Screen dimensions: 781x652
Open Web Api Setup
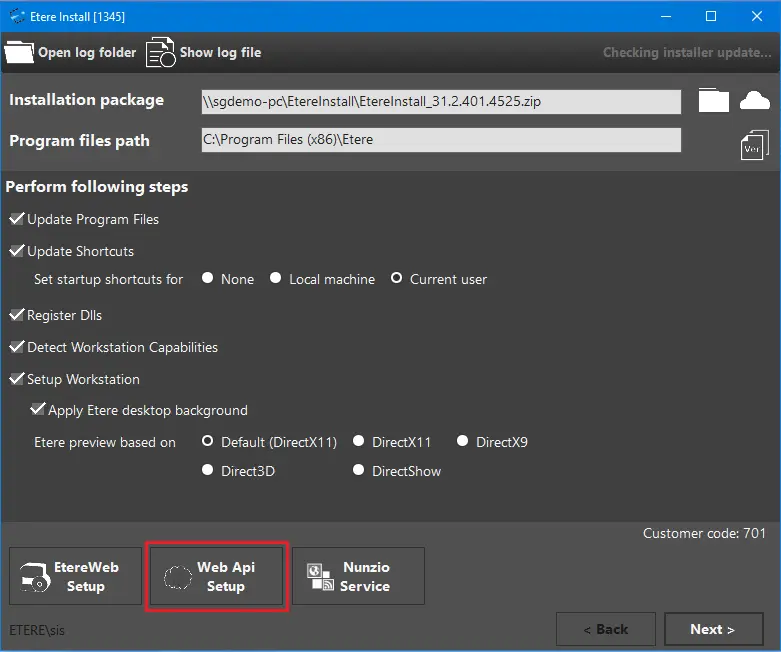pyautogui.click(x=218, y=576)
